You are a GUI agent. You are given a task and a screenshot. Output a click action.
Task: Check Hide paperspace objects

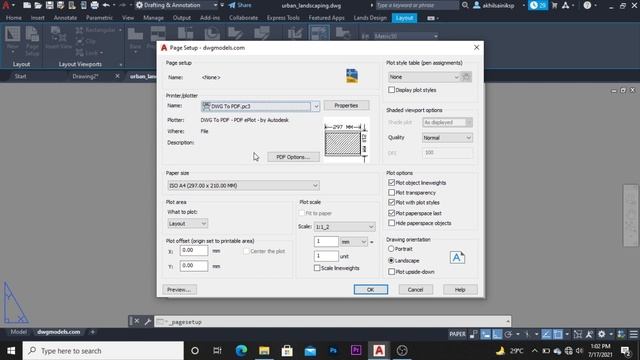[391, 223]
